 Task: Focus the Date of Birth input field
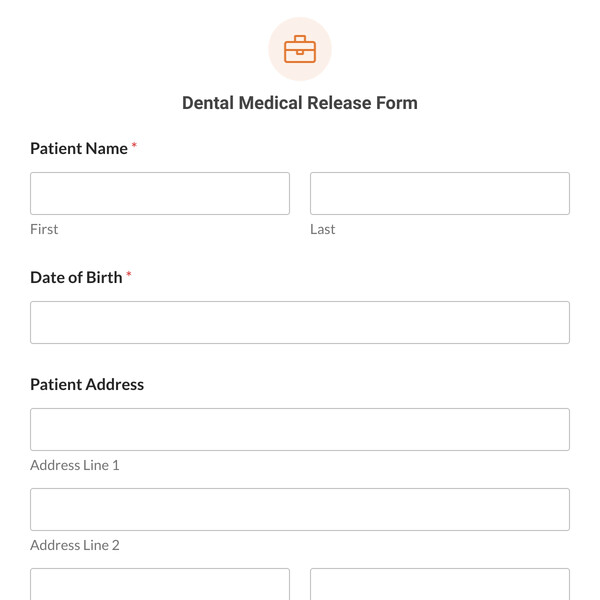(x=300, y=322)
